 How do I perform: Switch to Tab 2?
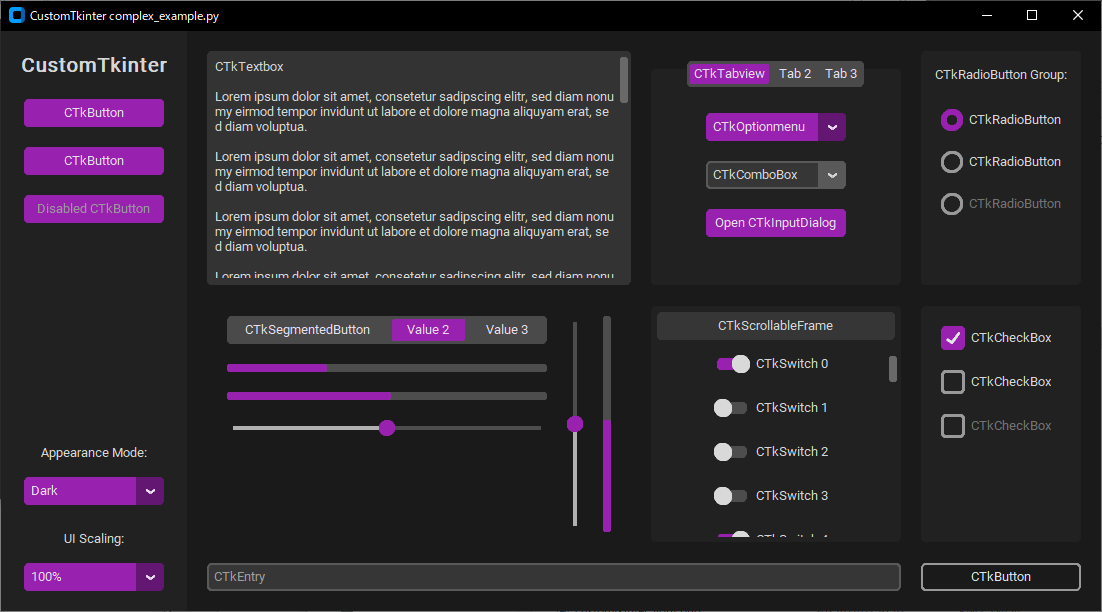click(x=795, y=74)
